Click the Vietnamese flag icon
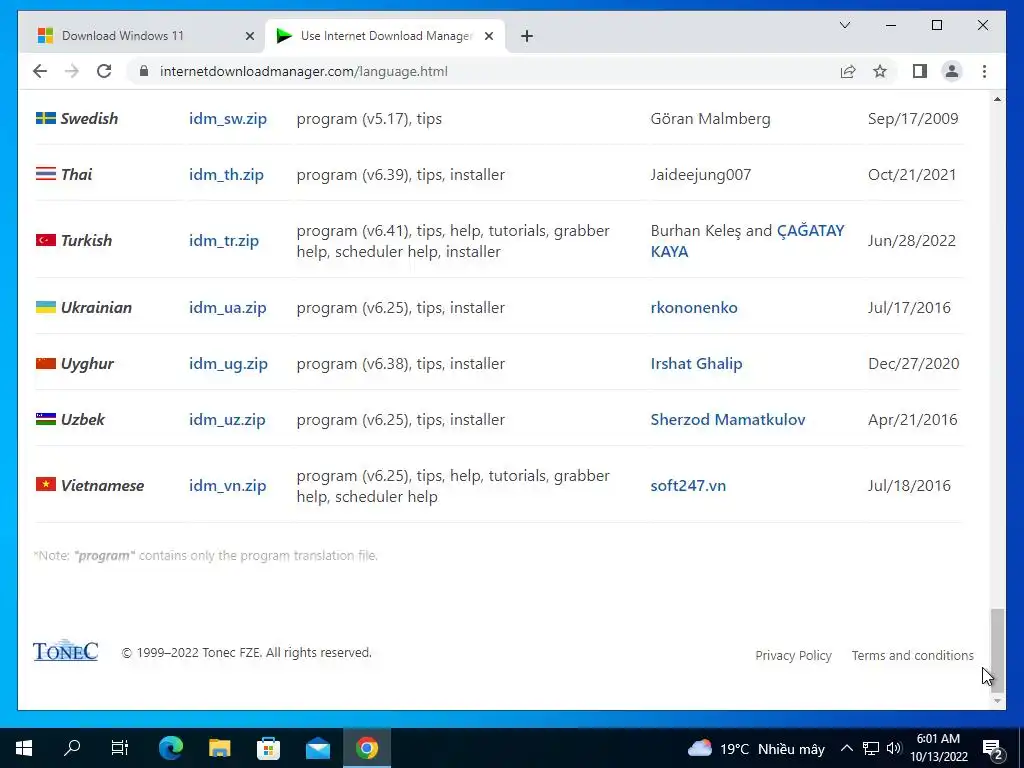The width and height of the screenshot is (1024, 768). 46,485
